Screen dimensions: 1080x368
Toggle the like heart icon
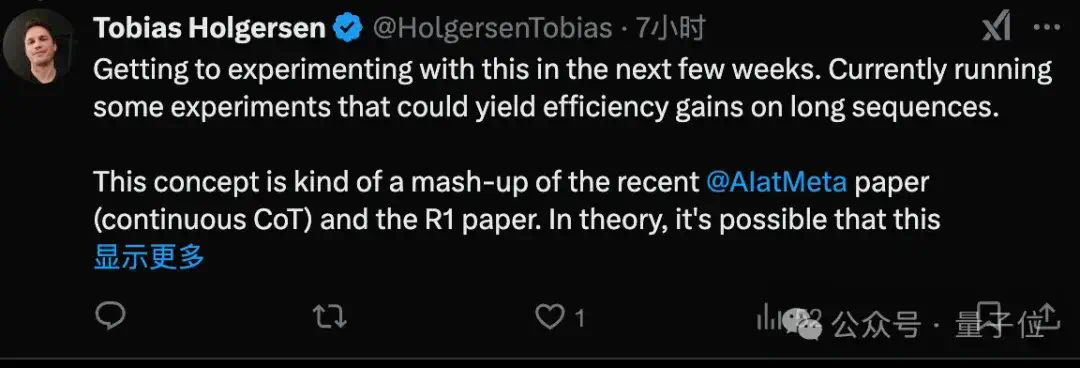[x=549, y=318]
